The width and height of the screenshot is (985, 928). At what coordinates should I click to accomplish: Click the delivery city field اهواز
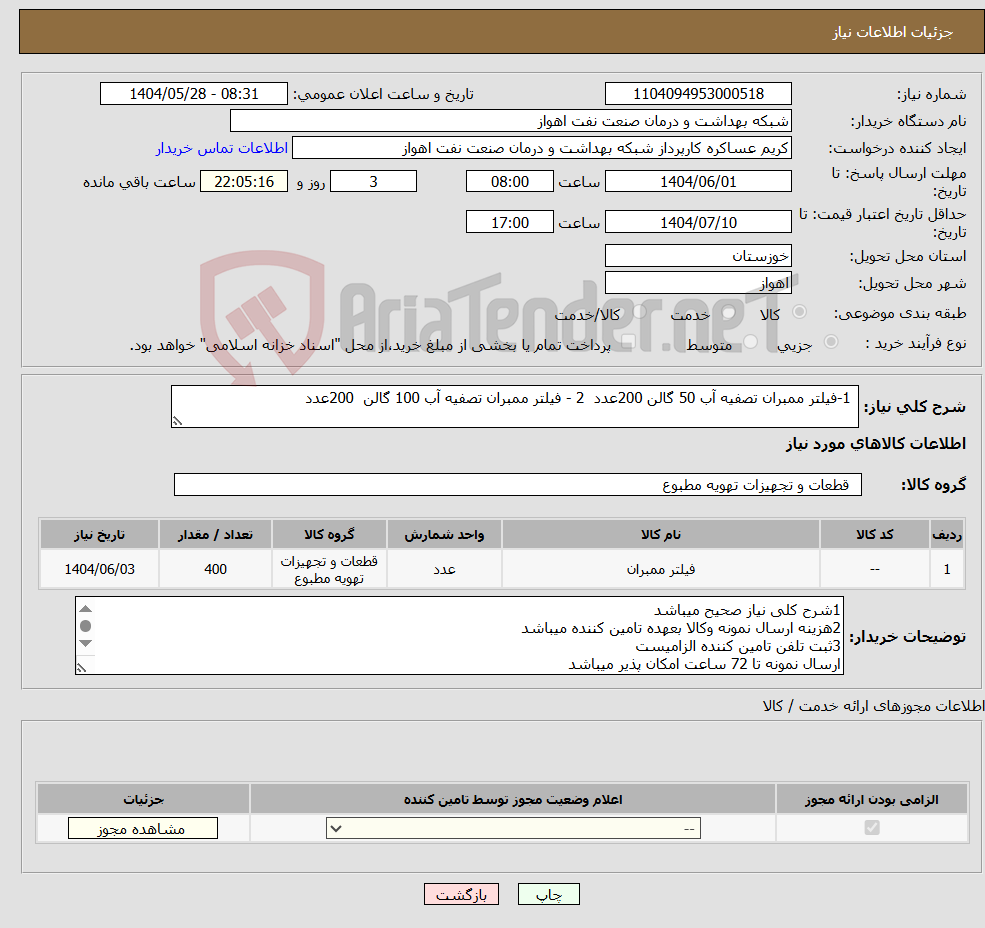[698, 283]
